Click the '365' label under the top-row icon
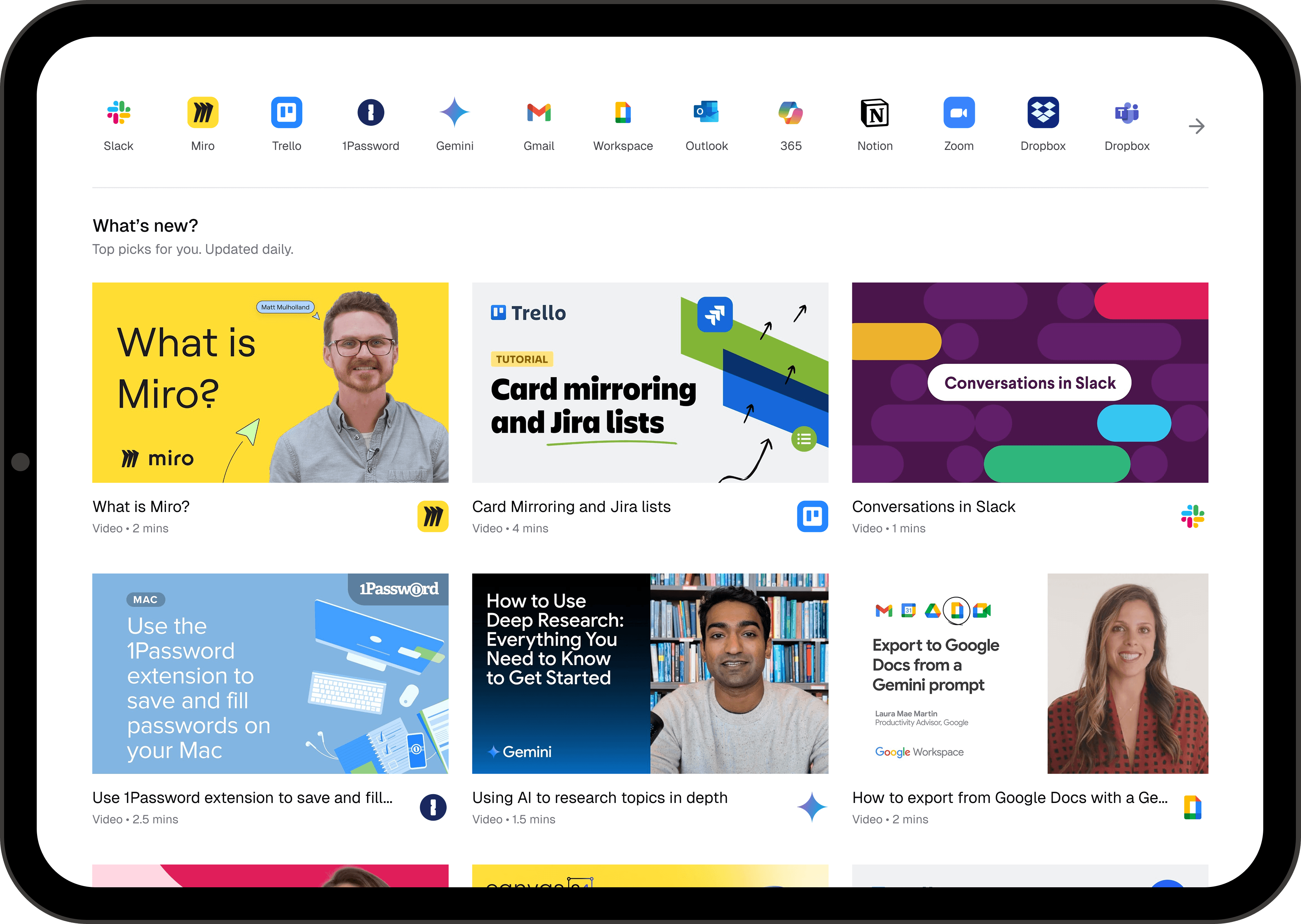Viewport: 1301px width, 924px height. coord(790,146)
